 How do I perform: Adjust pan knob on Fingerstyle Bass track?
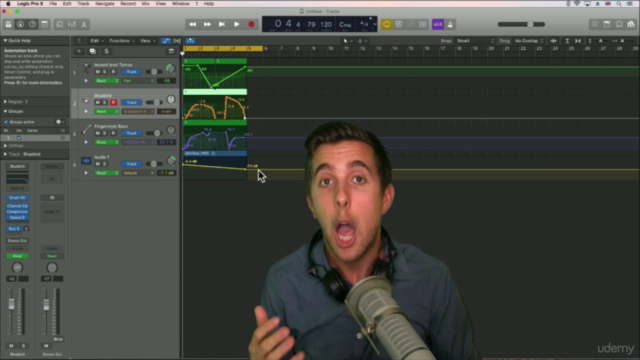point(171,130)
